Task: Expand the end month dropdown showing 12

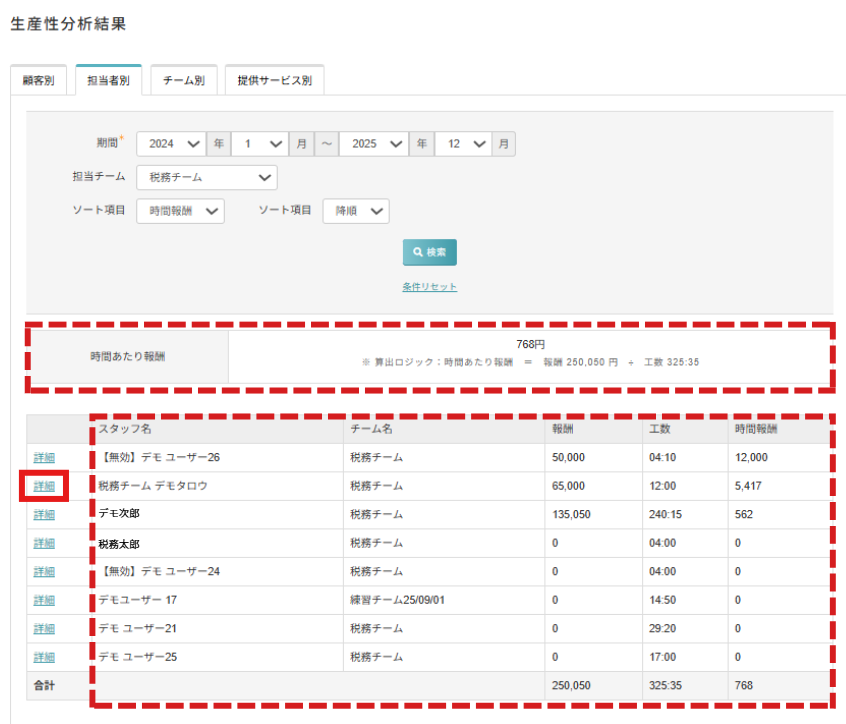Action: coord(465,144)
